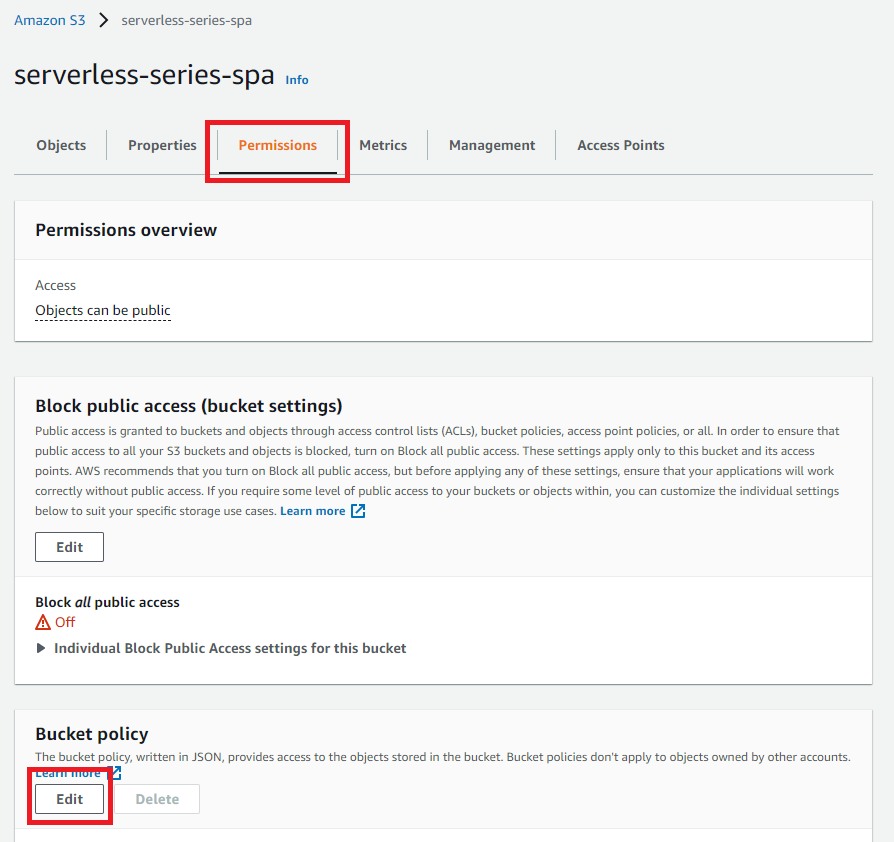894x842 pixels.
Task: Select the Permissions tab
Action: click(277, 145)
